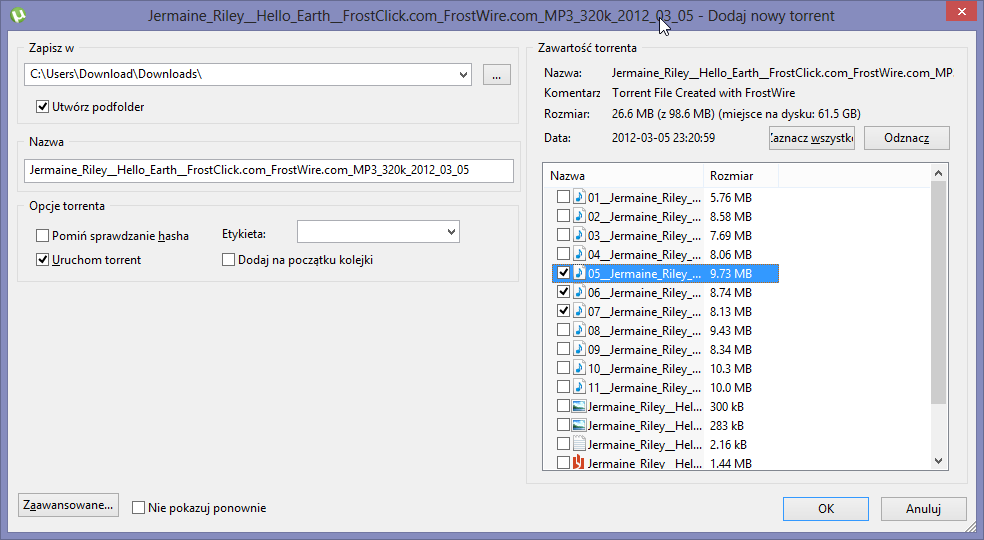Click the 8.06 MB size cell
Screen dimensions: 984x540
(730, 254)
